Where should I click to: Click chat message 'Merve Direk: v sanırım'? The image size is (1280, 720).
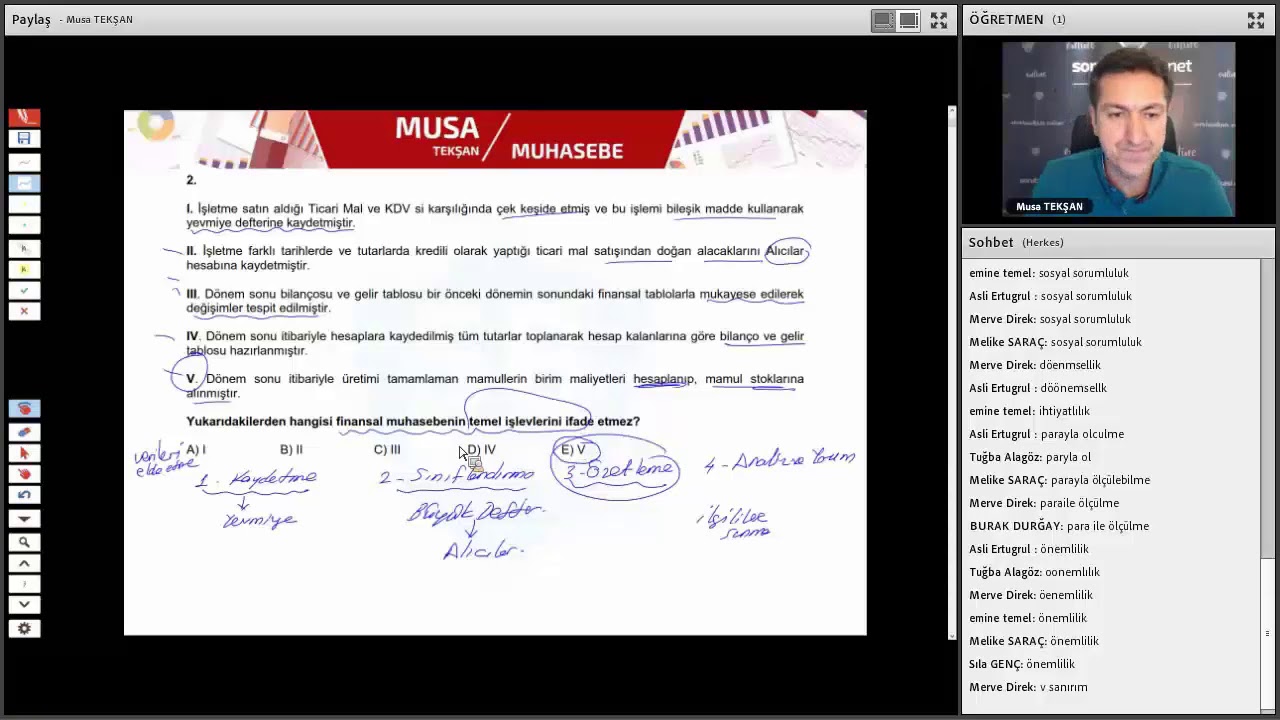click(1028, 687)
